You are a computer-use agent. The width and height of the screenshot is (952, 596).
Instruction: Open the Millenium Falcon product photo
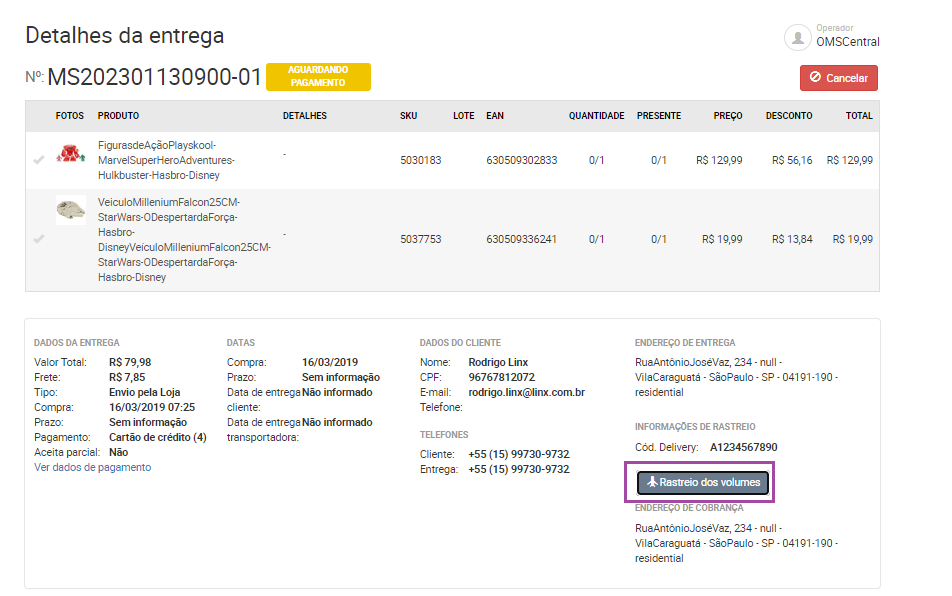70,209
